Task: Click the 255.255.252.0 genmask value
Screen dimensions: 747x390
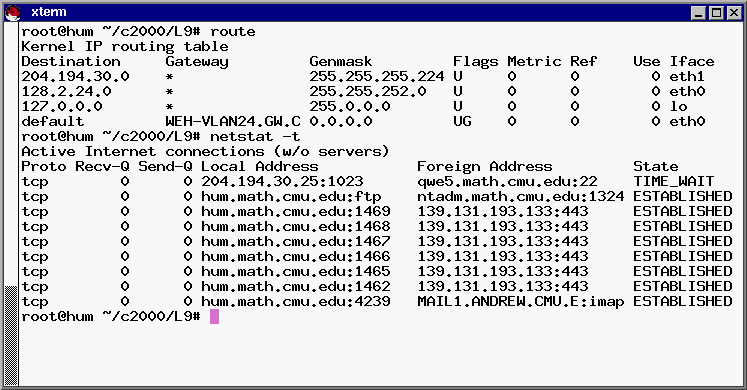Action: [368, 91]
